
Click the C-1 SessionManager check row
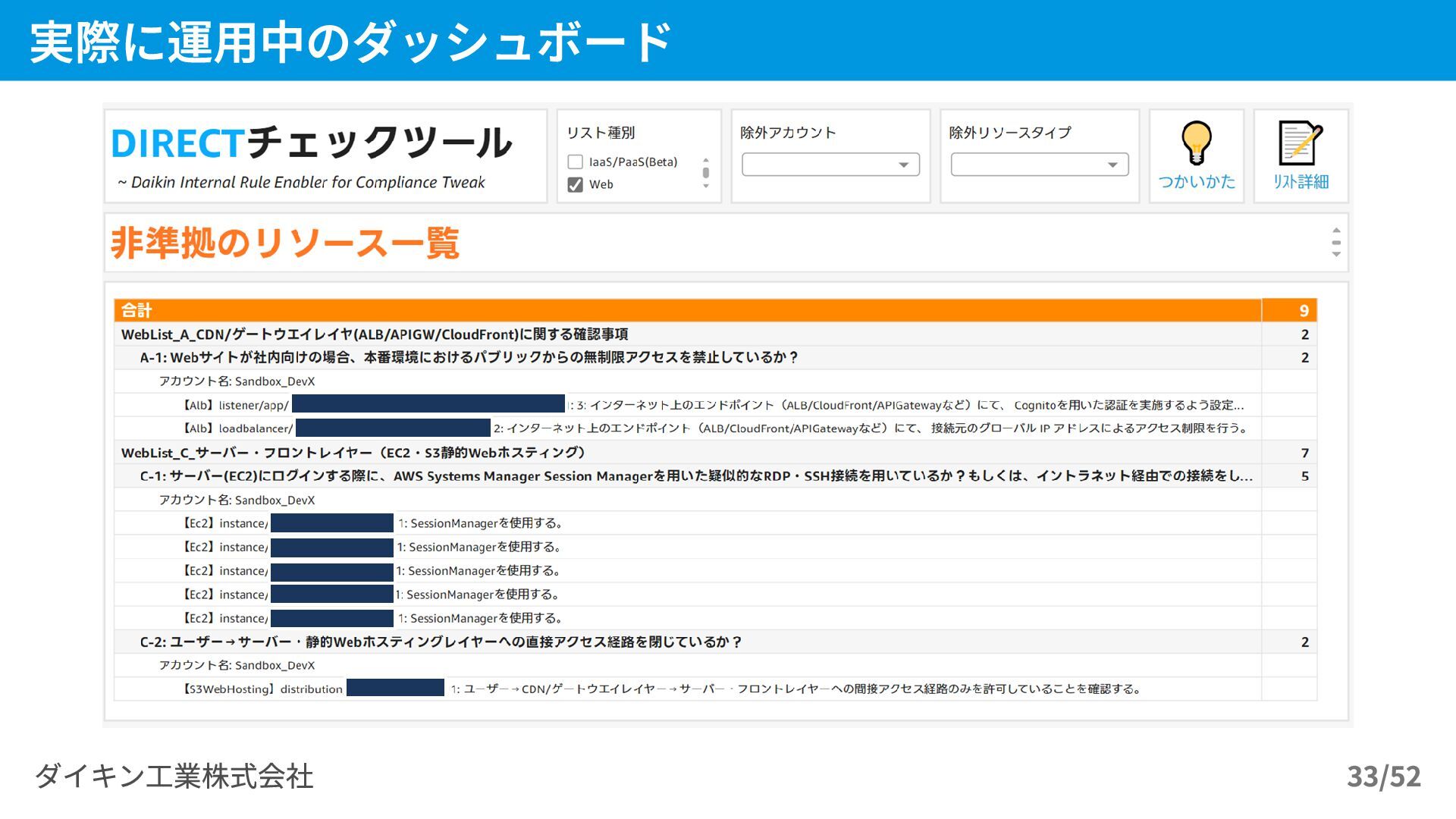coord(696,476)
